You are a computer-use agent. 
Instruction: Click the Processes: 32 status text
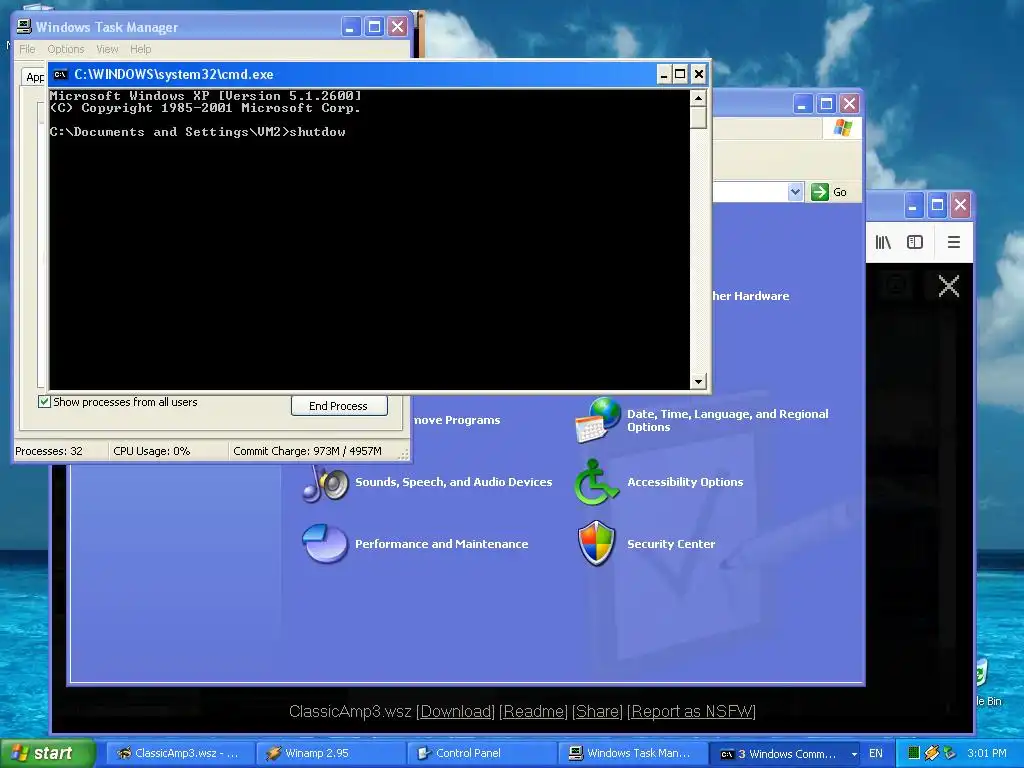coord(49,451)
